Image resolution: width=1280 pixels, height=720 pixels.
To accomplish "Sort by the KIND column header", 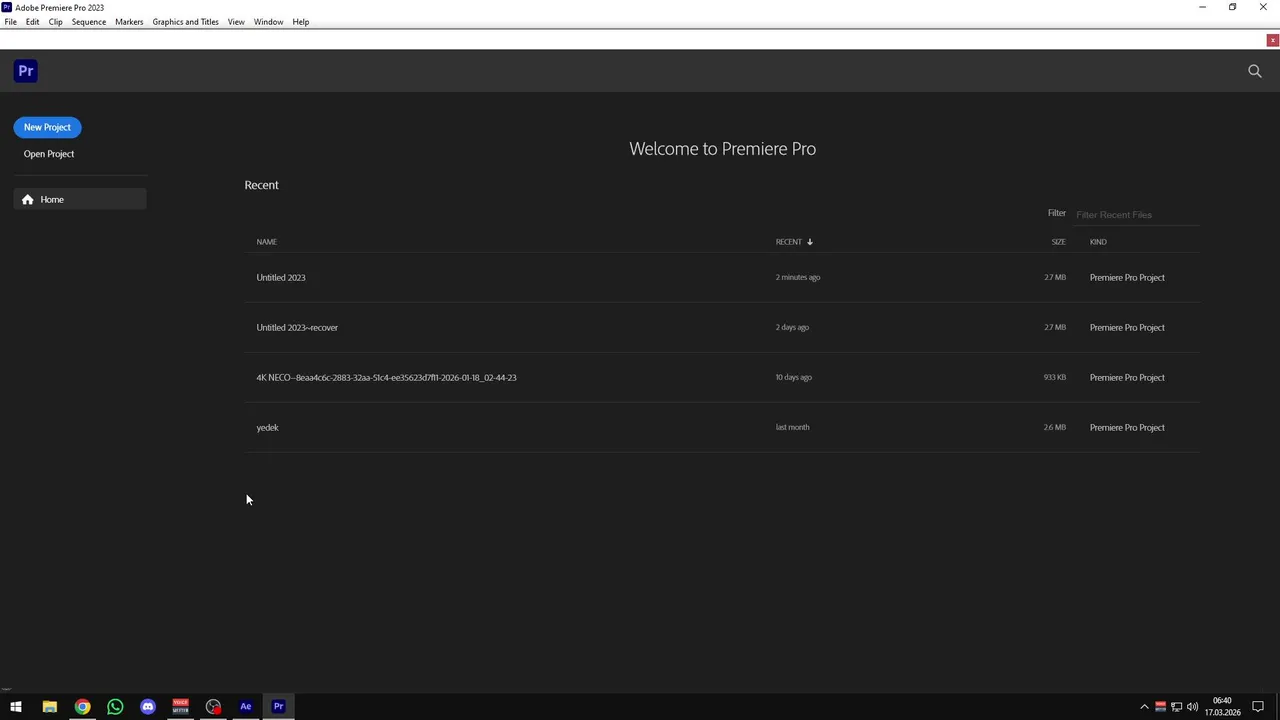I will pyautogui.click(x=1098, y=242).
